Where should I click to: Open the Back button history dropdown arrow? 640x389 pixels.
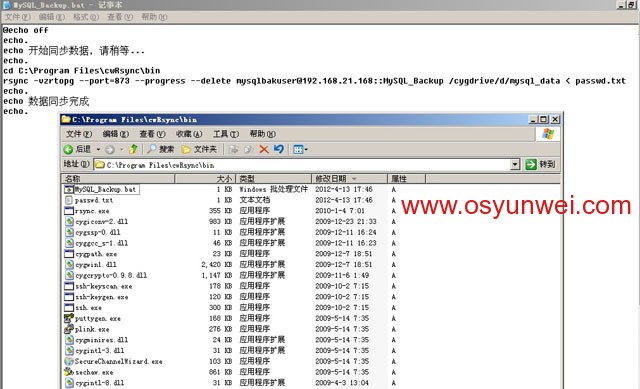pyautogui.click(x=98, y=149)
